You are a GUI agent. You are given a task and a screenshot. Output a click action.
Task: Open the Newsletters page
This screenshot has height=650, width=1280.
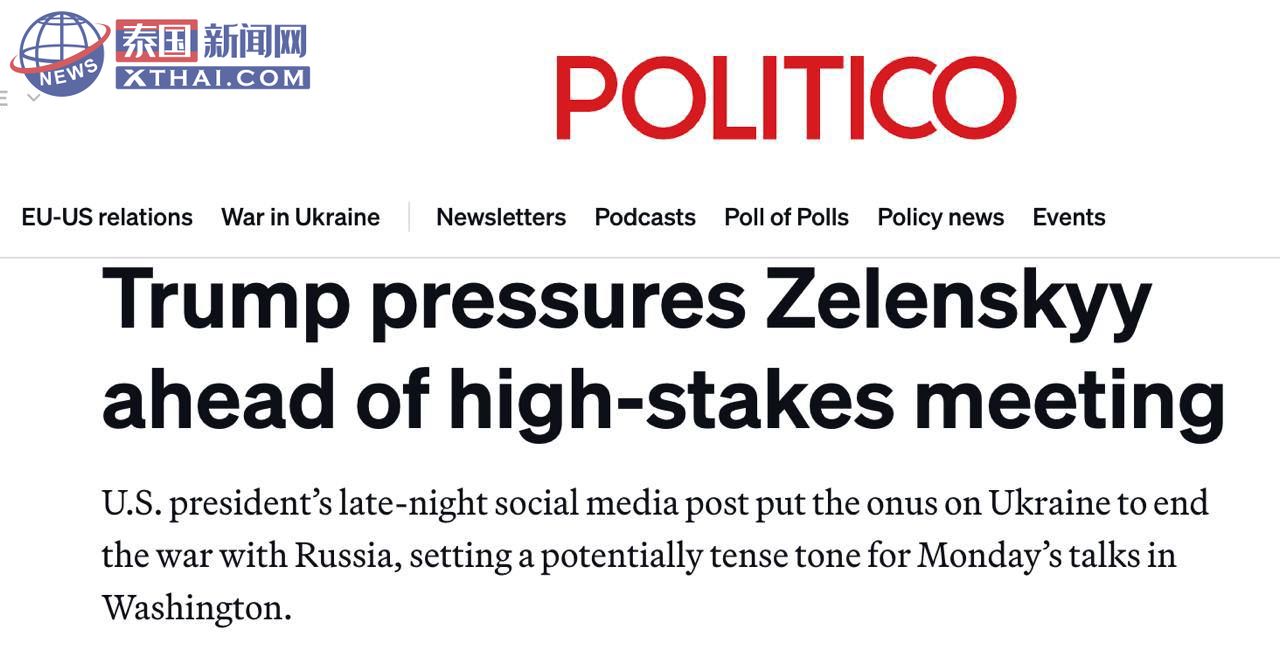pos(501,217)
